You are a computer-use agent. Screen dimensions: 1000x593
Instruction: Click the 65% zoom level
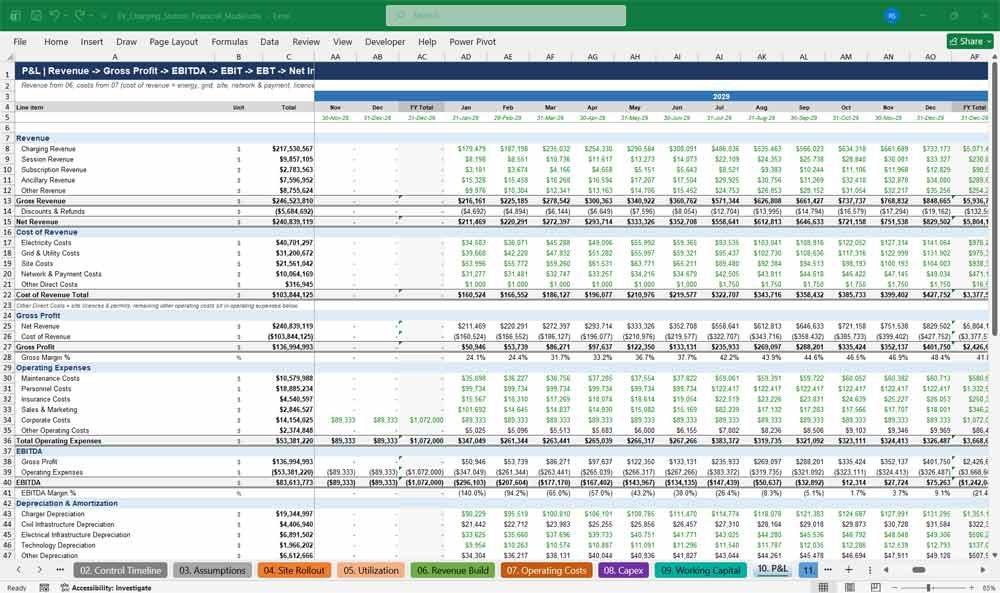(989, 587)
